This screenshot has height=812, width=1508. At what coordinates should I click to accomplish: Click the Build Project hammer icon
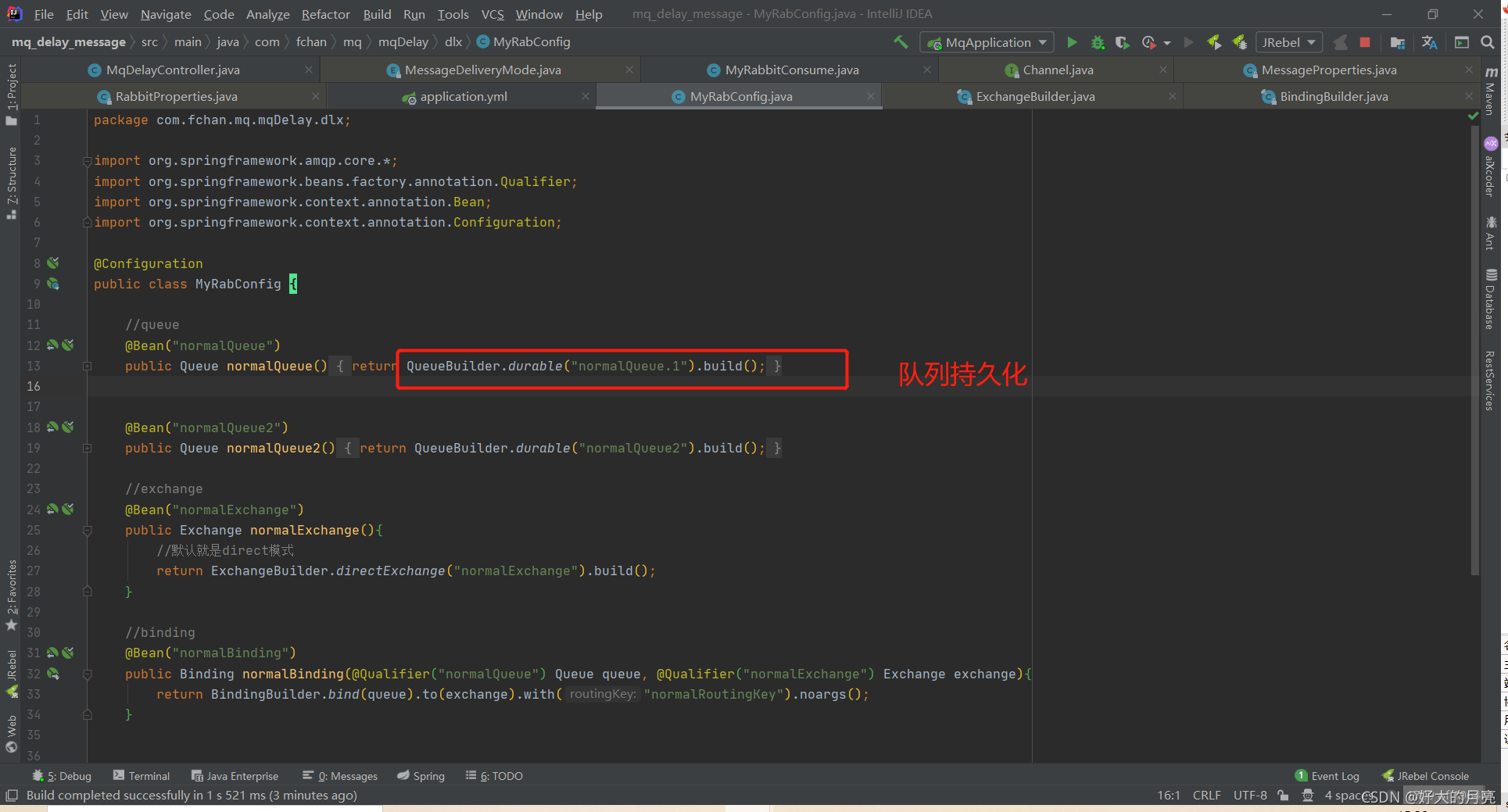(901, 42)
